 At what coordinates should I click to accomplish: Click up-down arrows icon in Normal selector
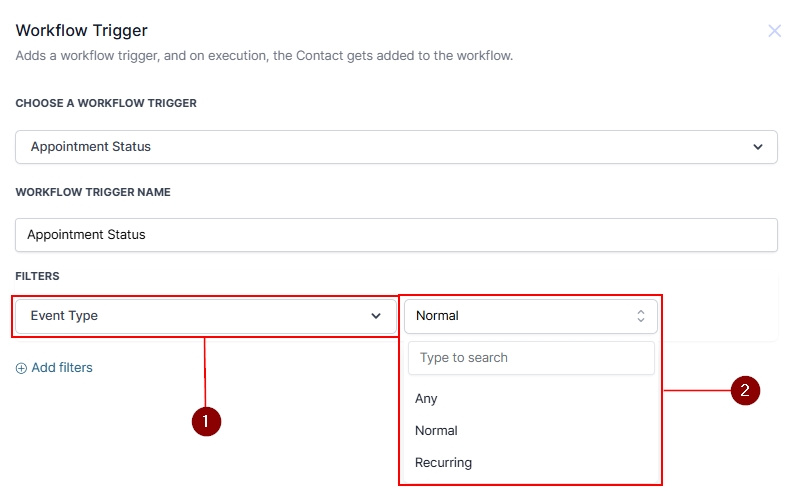[641, 316]
